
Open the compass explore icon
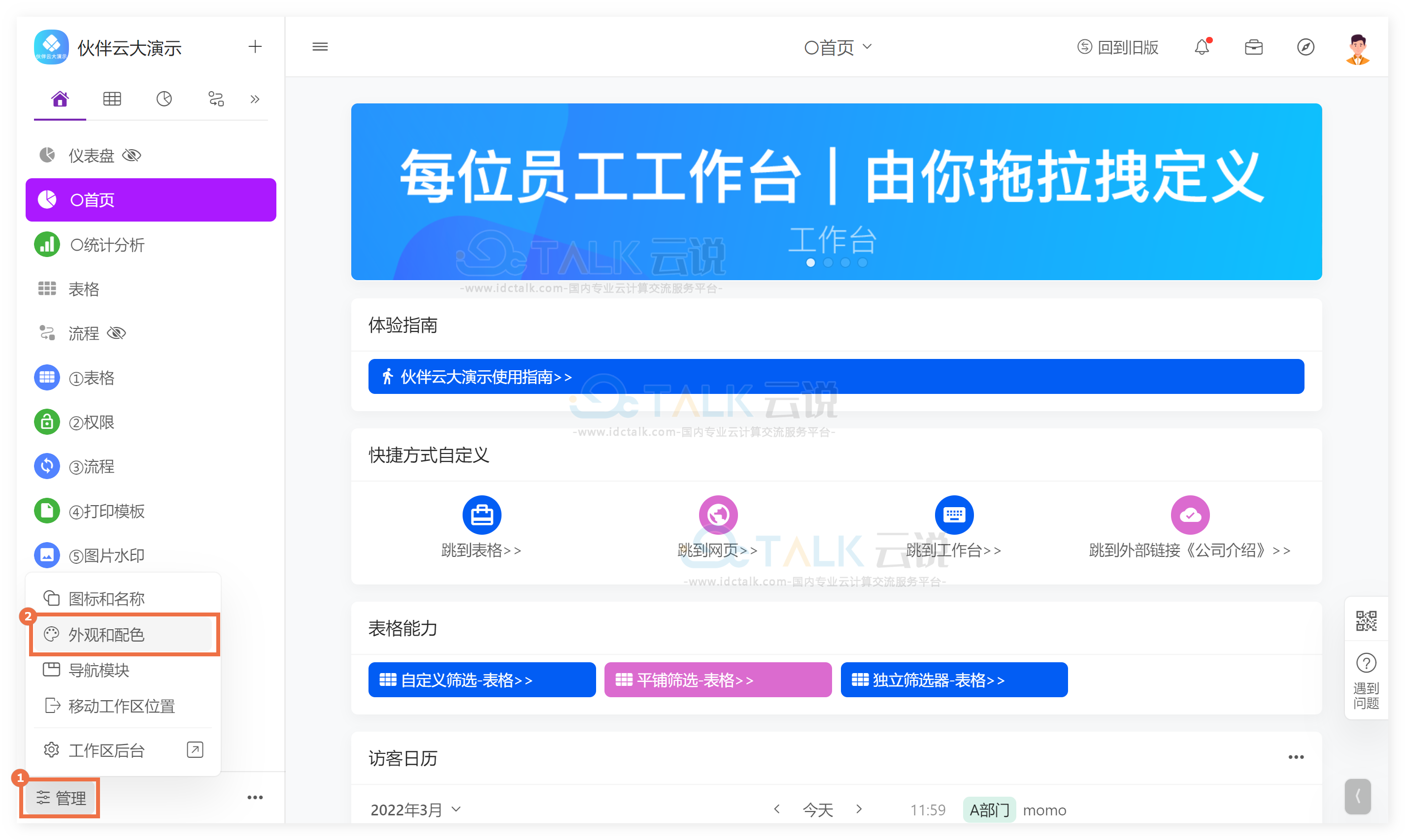[1305, 47]
